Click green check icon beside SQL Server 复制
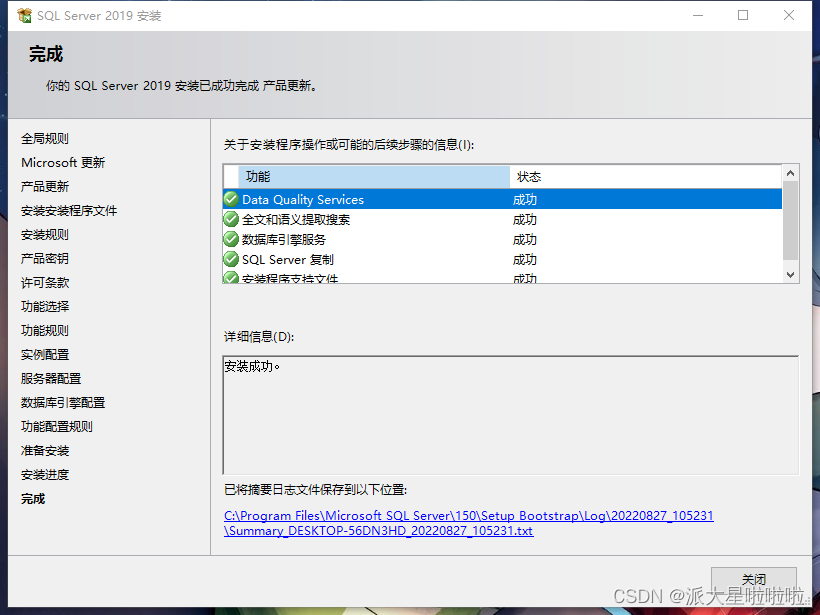The width and height of the screenshot is (820, 615). point(231,259)
